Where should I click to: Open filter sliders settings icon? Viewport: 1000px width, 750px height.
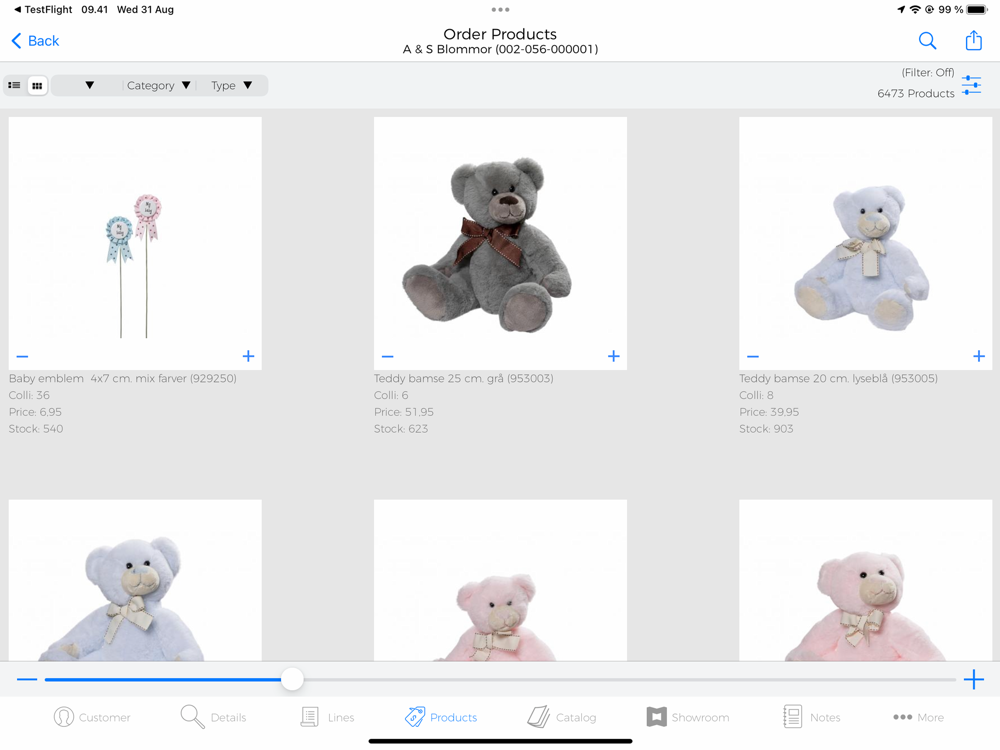(x=971, y=85)
